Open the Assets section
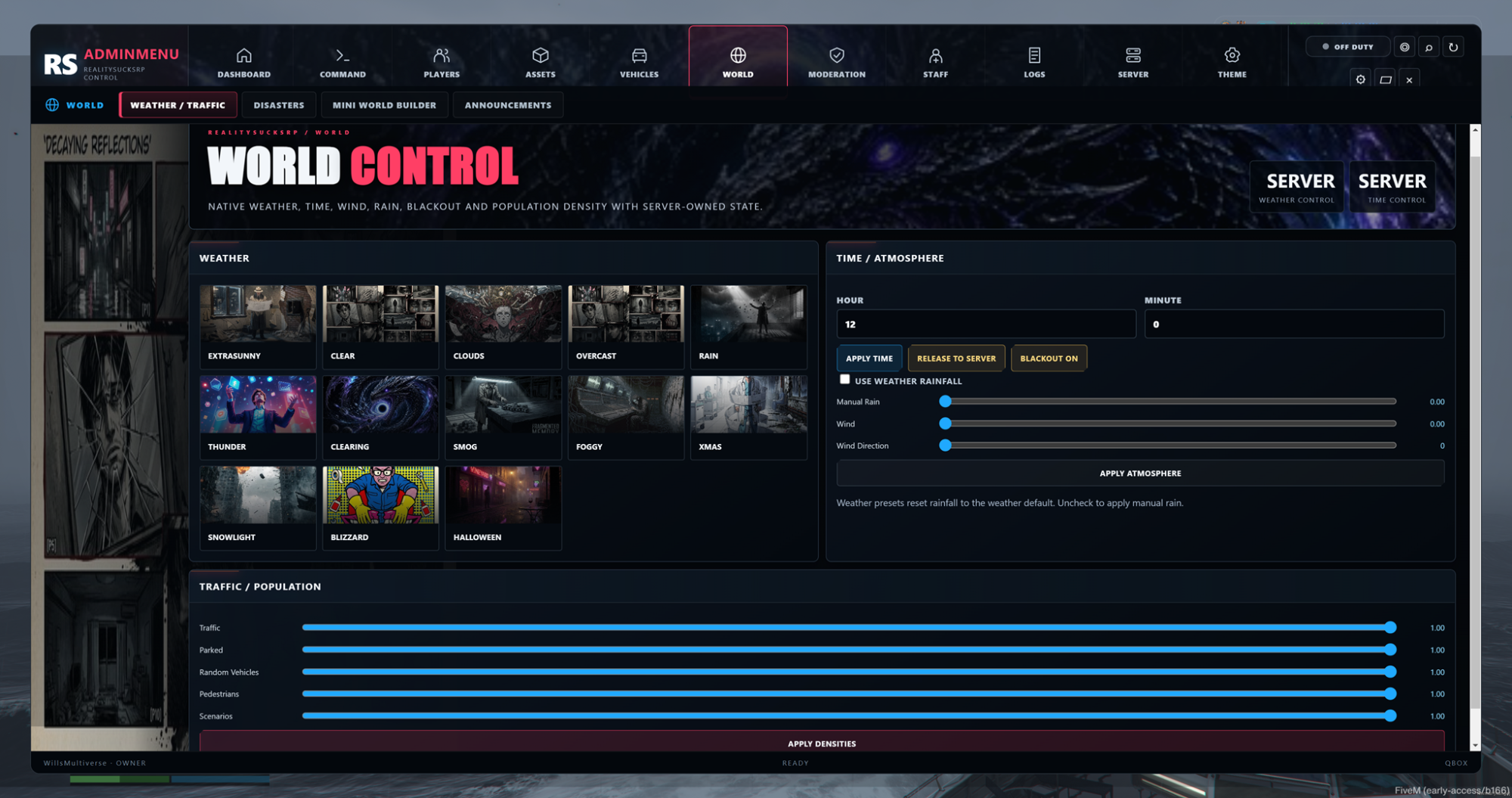The height and width of the screenshot is (798, 1512). (540, 63)
